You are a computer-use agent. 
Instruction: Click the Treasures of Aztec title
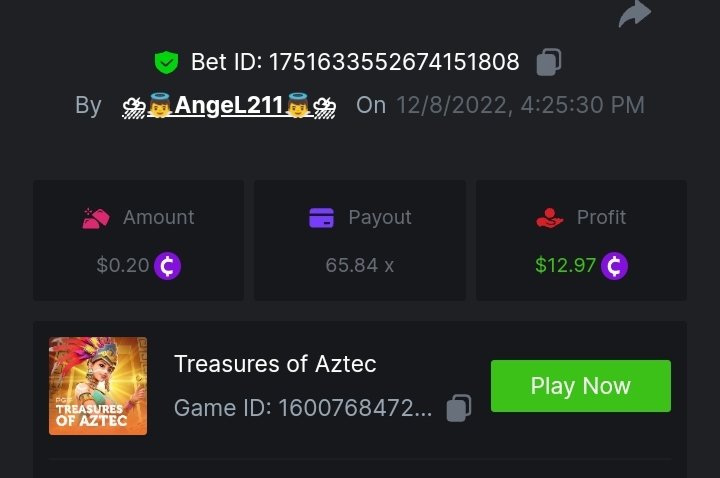tap(275, 364)
